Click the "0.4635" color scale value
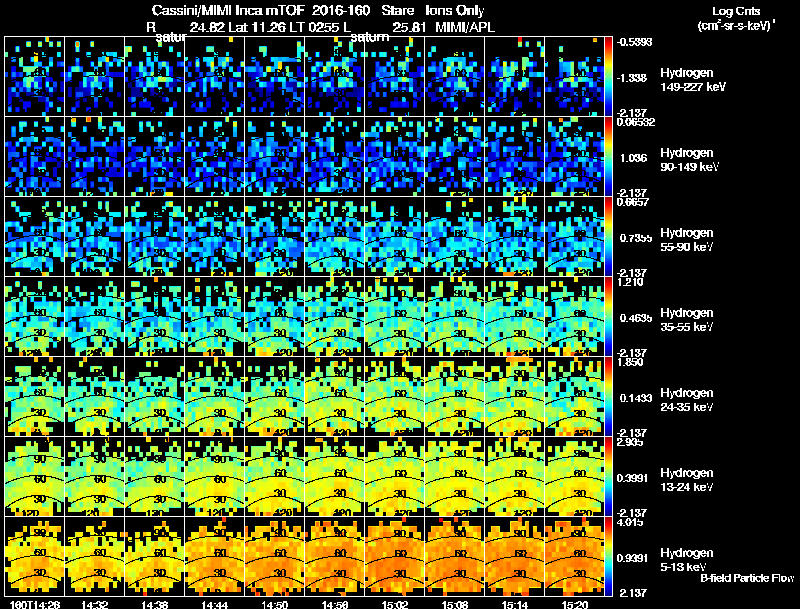This screenshot has width=800, height=609. (635, 318)
